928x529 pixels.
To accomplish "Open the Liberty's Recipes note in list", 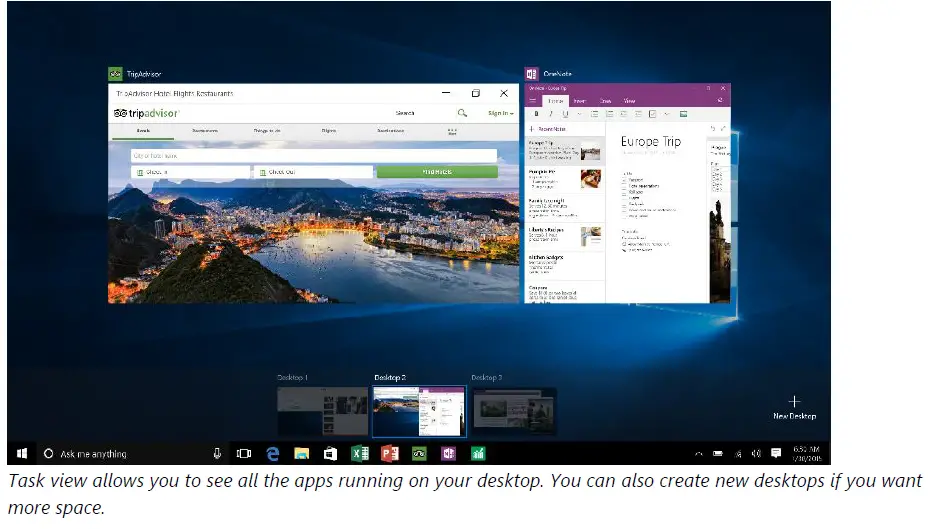I will point(565,236).
